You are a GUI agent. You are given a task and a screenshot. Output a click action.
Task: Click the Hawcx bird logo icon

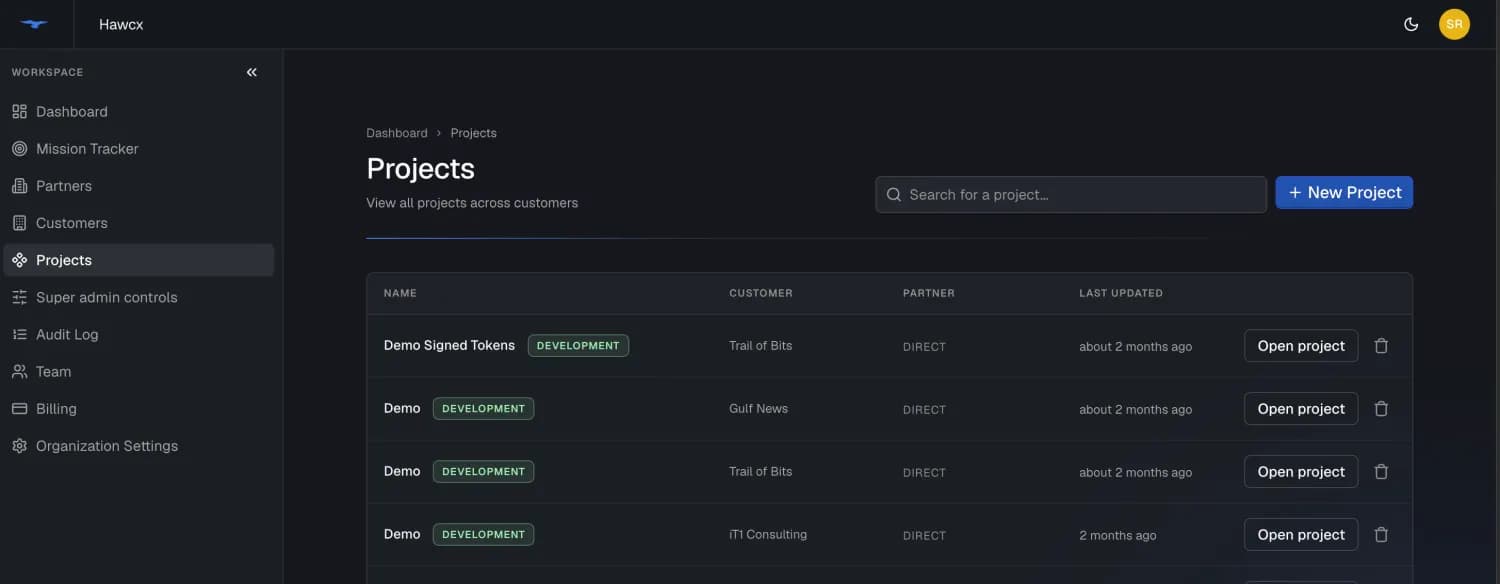(x=34, y=24)
